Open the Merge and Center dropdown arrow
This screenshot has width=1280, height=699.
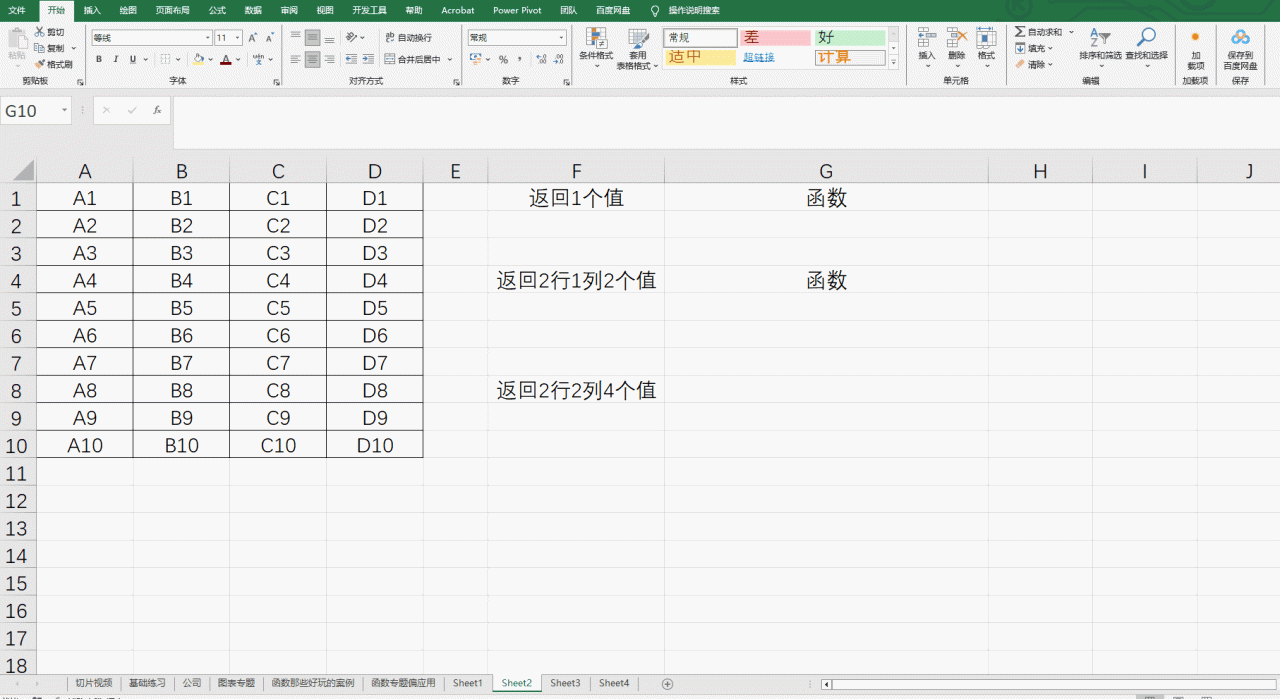pyautogui.click(x=450, y=60)
